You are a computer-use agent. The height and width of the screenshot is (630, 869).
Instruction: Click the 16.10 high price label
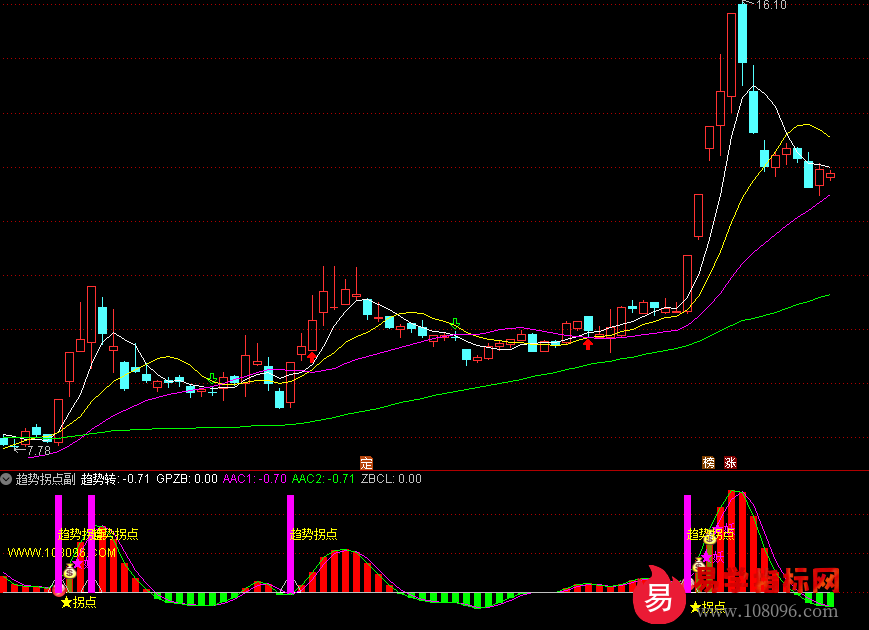[x=771, y=6]
